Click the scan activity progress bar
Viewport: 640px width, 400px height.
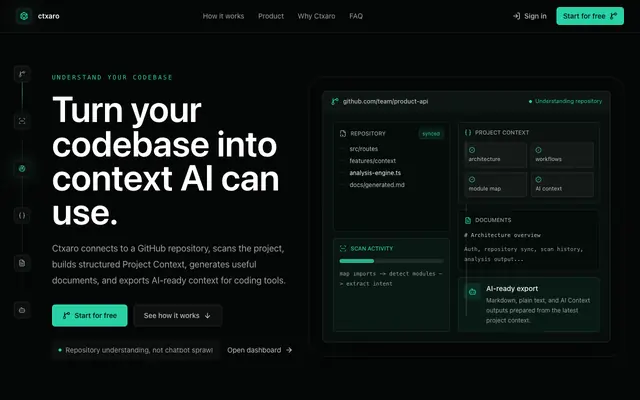391,261
